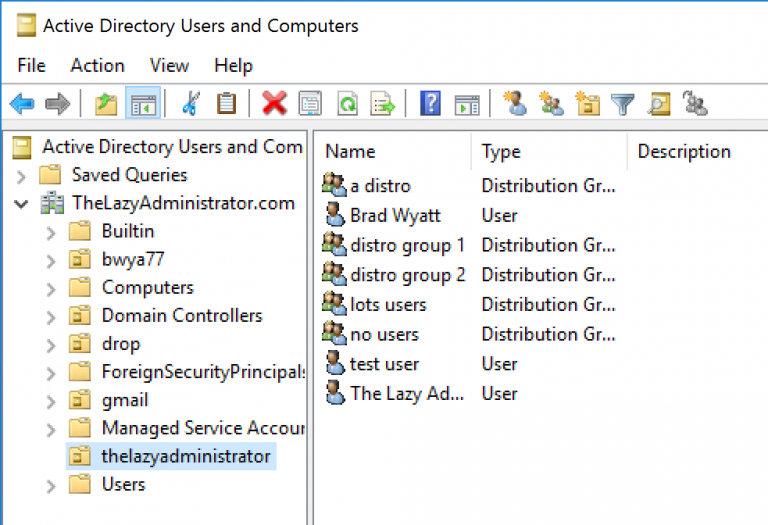
Task: Go up one level folder icon
Action: pyautogui.click(x=106, y=104)
